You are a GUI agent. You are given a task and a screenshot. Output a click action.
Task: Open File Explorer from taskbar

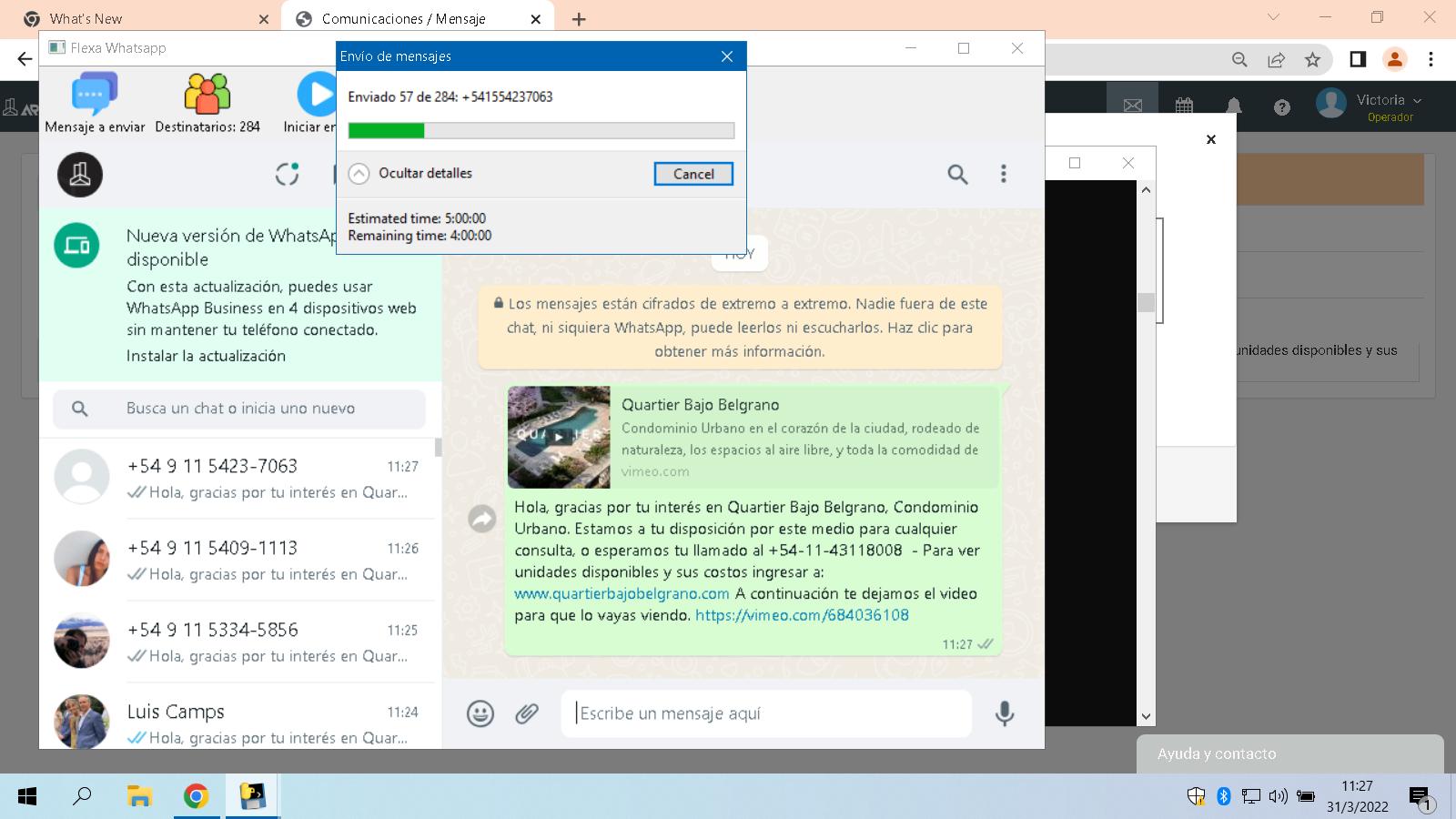pos(139,797)
